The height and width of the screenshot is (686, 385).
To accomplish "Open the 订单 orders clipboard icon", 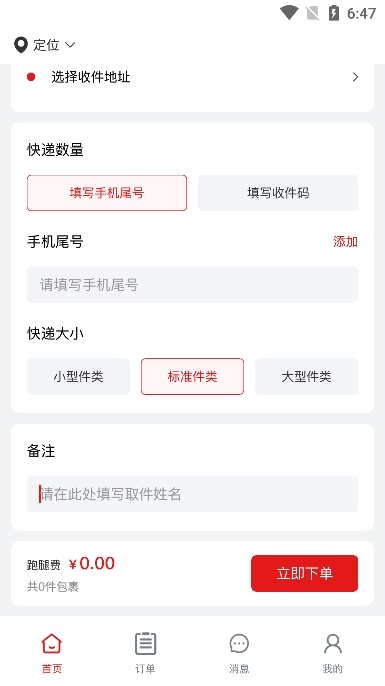I will tap(145, 644).
